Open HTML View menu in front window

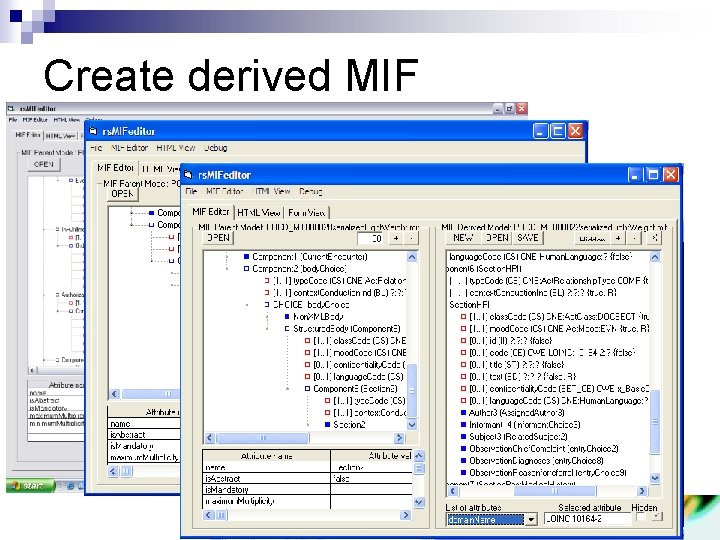[272, 191]
